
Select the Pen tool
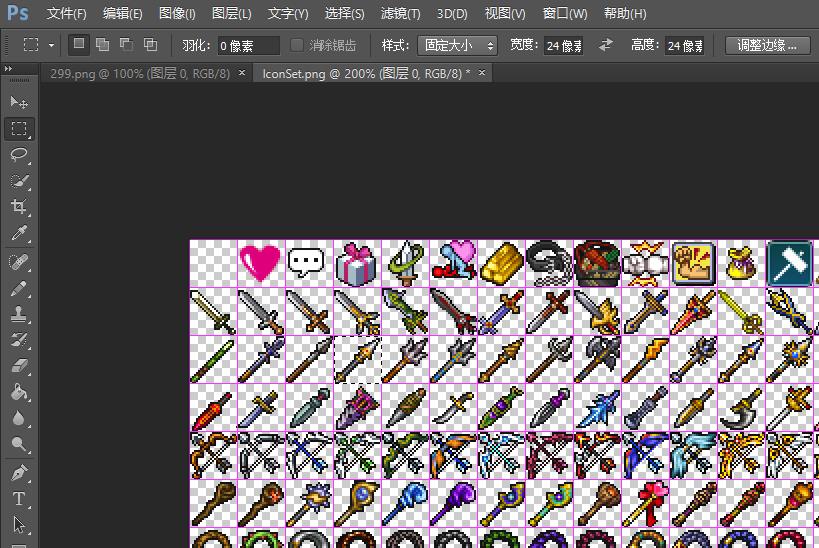coord(19,473)
